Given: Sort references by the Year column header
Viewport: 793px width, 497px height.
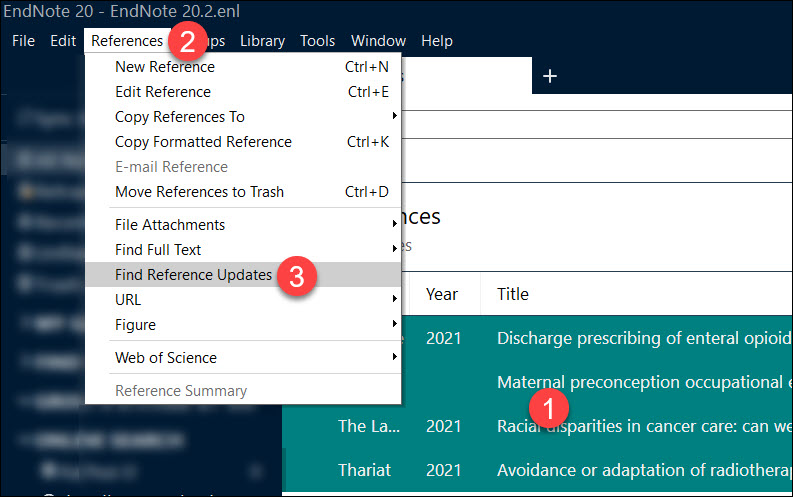Looking at the screenshot, I should point(442,294).
